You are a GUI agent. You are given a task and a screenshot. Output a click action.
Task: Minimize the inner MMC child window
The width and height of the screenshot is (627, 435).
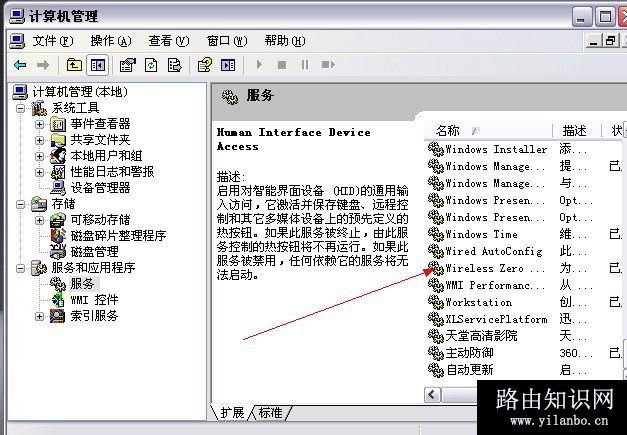point(594,40)
